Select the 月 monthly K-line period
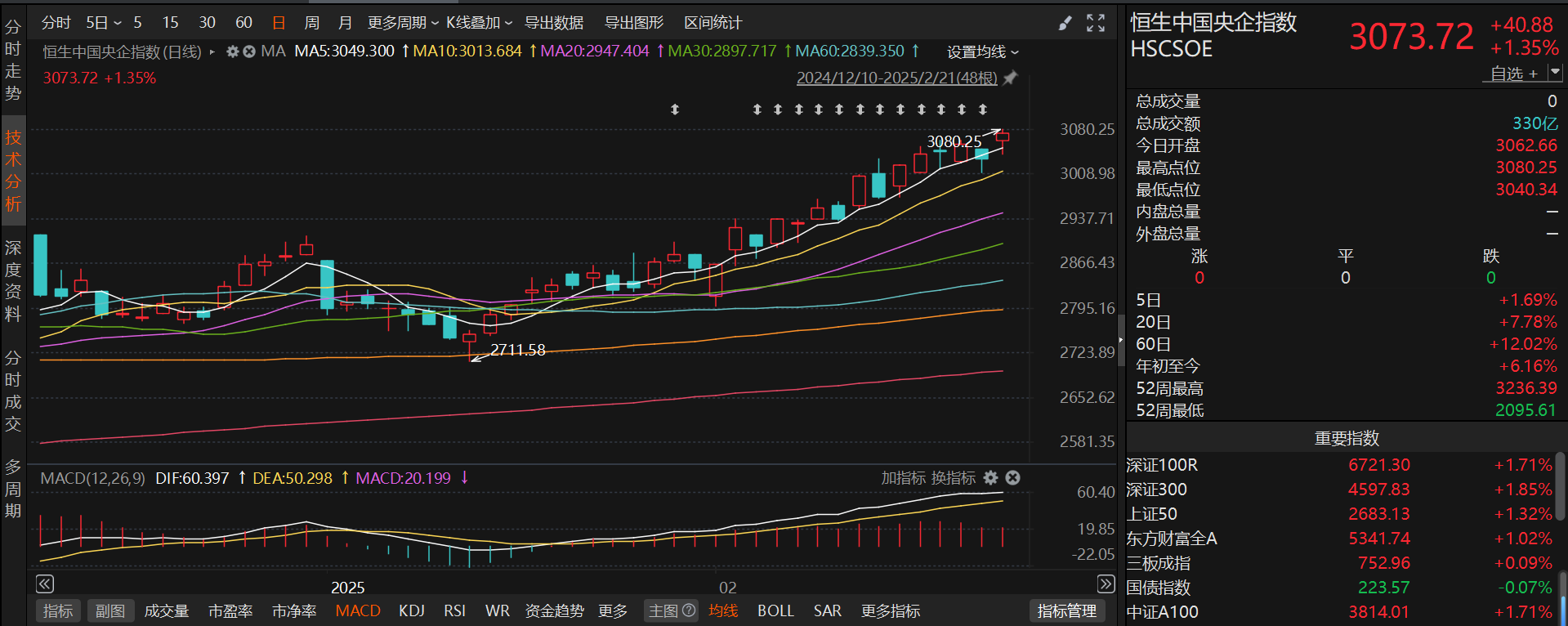This screenshot has width=1568, height=626. click(x=345, y=23)
